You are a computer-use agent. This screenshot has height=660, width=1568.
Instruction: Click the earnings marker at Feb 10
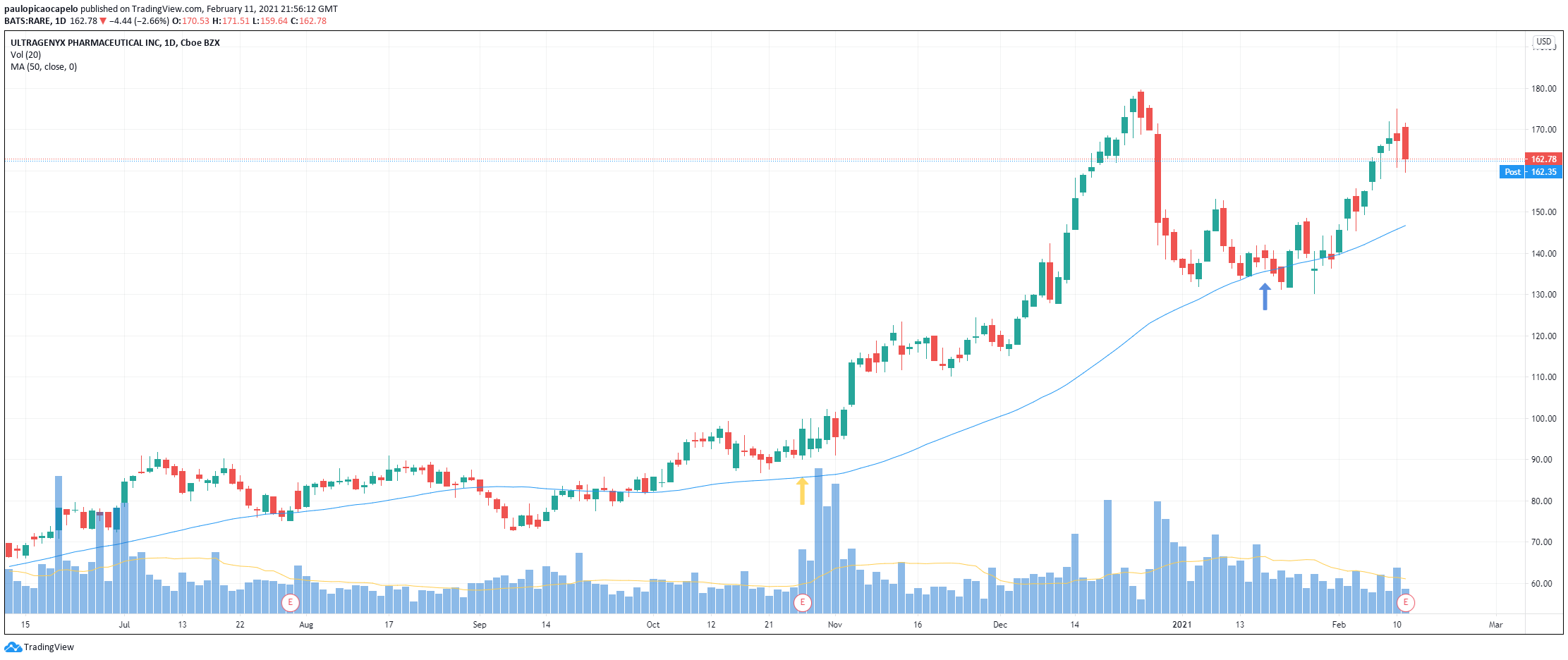click(1406, 603)
